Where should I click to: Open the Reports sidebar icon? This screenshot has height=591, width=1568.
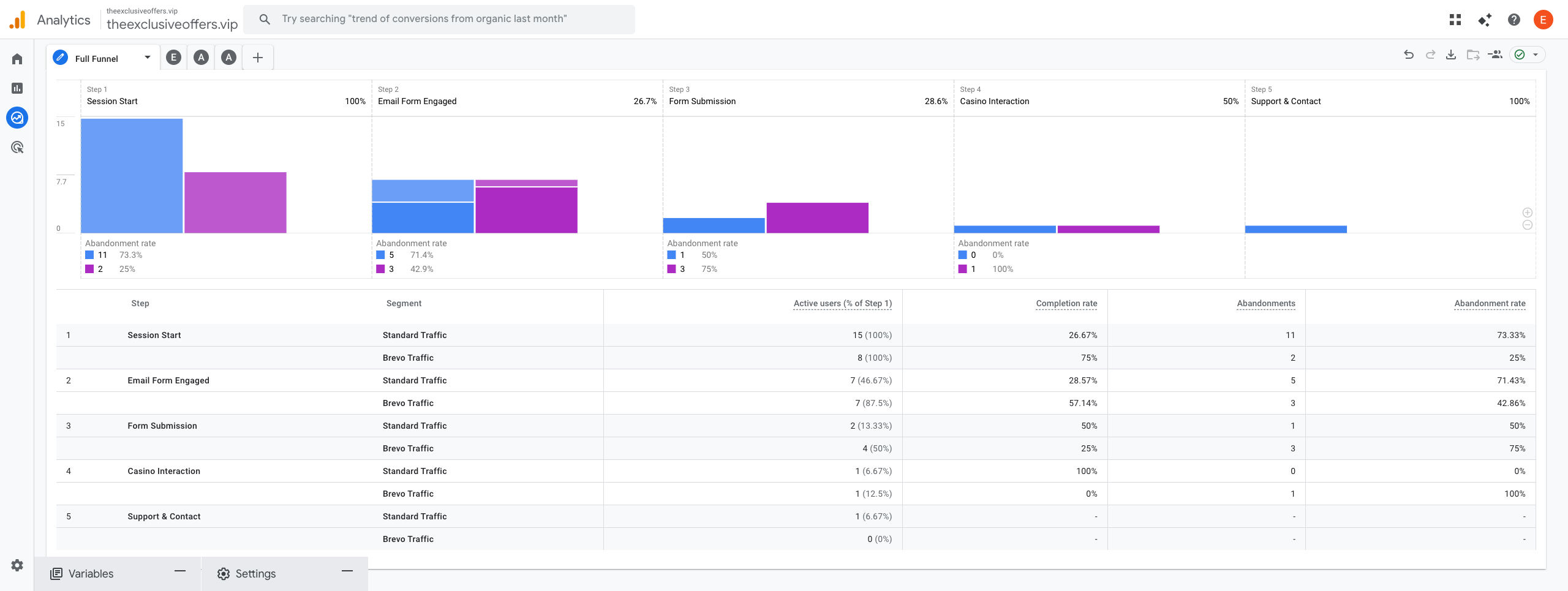tap(17, 88)
